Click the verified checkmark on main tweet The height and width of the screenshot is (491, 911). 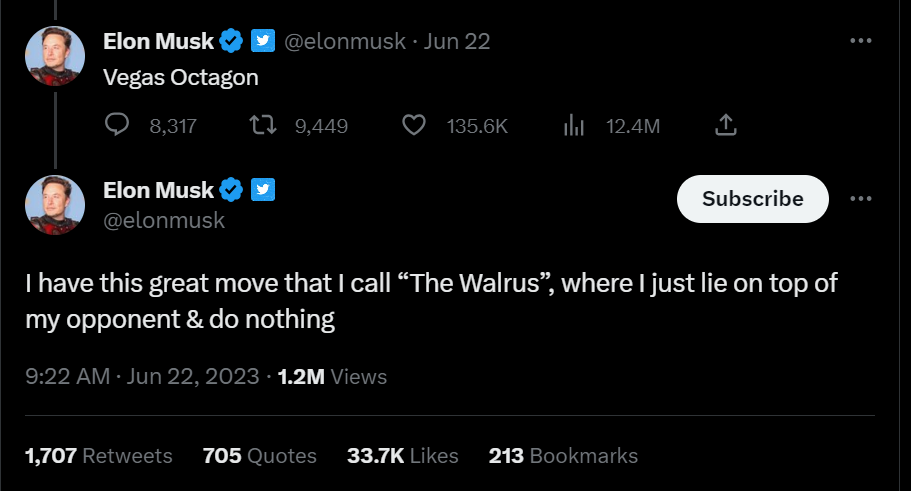tap(232, 189)
